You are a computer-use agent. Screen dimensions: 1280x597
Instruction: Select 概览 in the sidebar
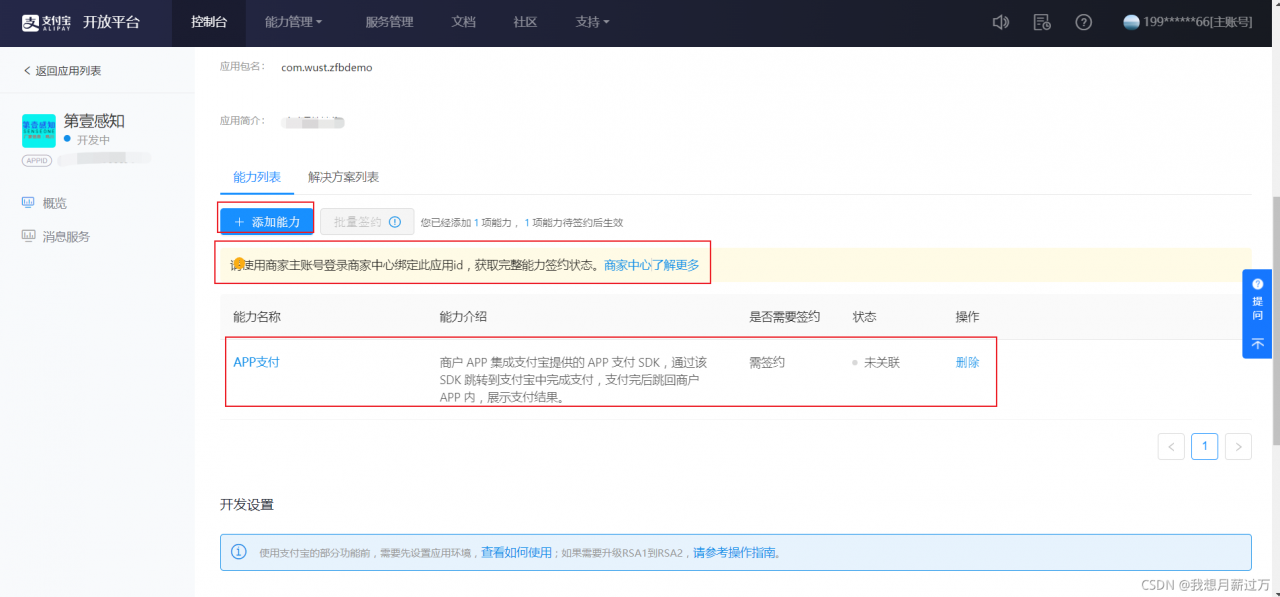click(x=55, y=203)
